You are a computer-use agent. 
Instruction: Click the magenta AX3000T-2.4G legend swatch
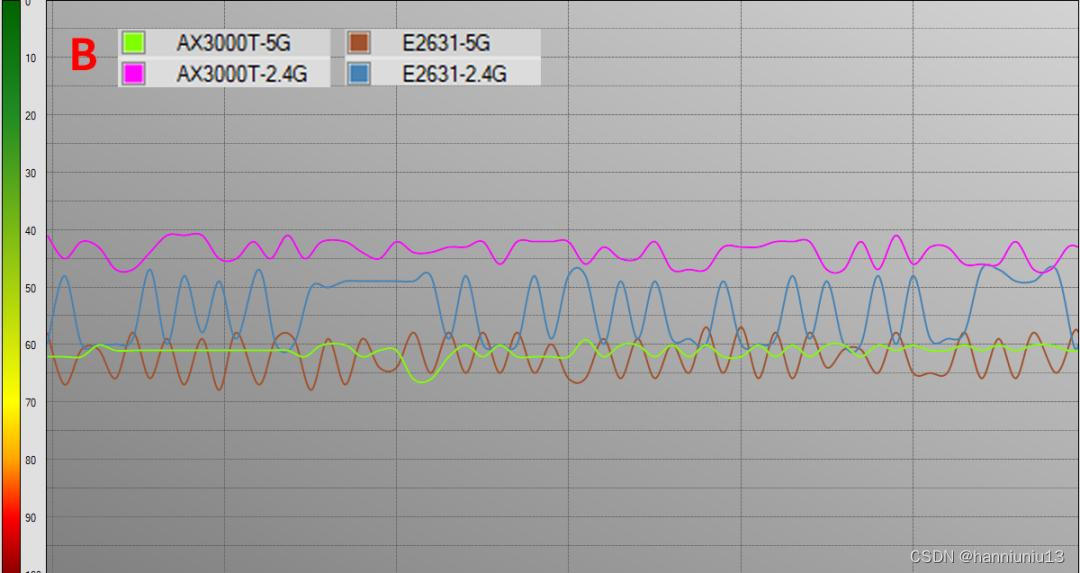pos(133,73)
